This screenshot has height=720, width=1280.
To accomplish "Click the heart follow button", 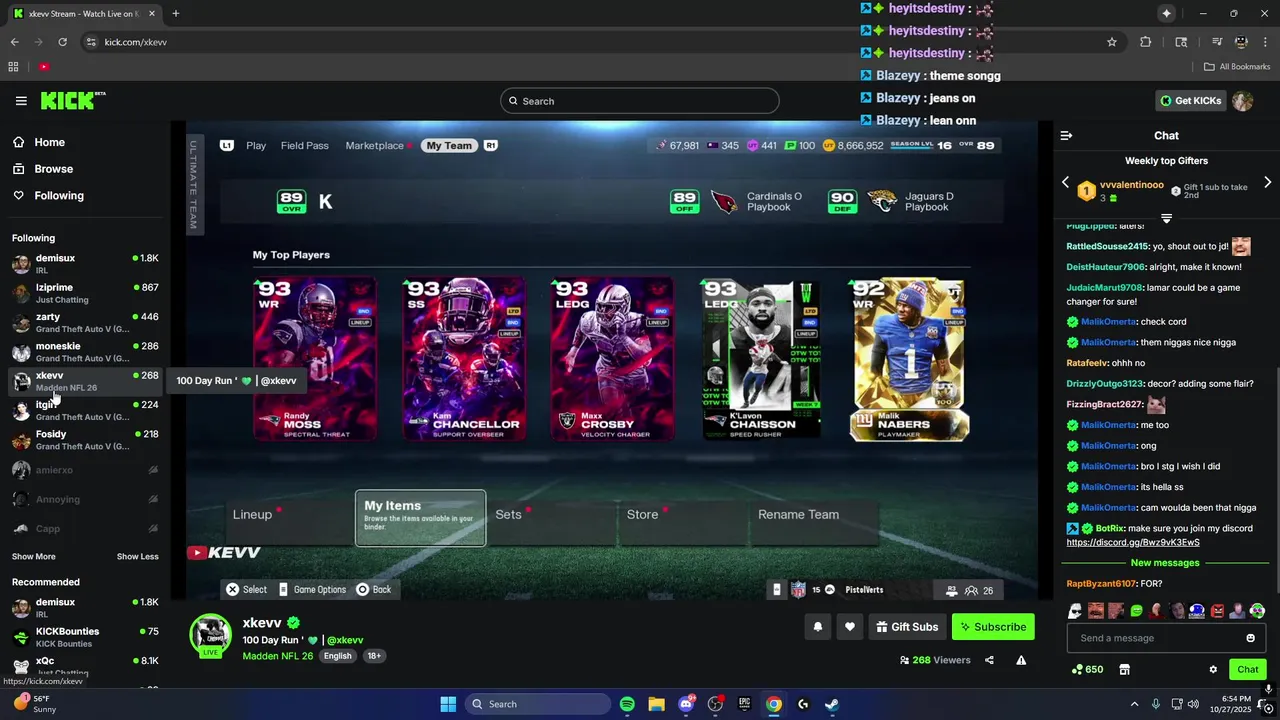I will pos(850,627).
